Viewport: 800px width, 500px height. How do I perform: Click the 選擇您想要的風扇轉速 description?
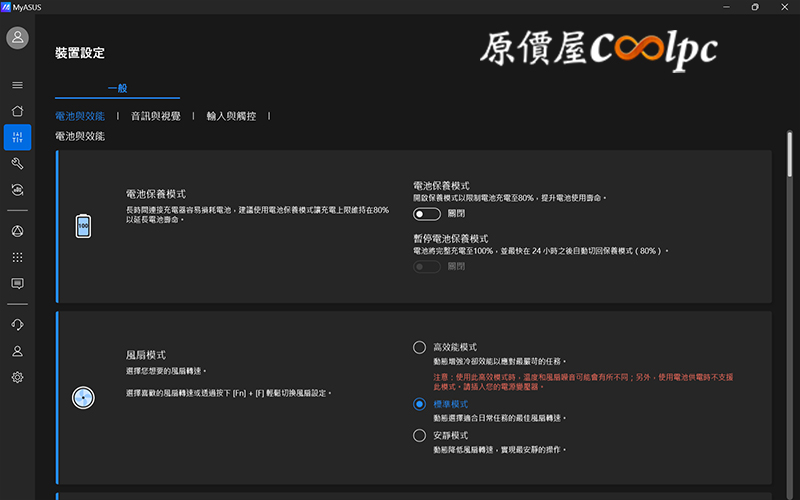[x=166, y=371]
